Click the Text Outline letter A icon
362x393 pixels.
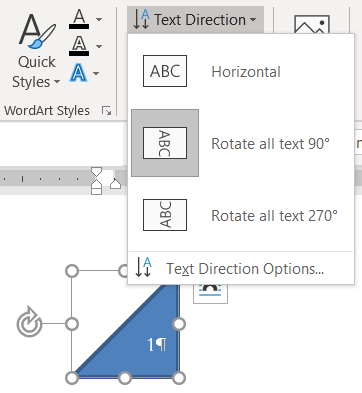[x=79, y=46]
